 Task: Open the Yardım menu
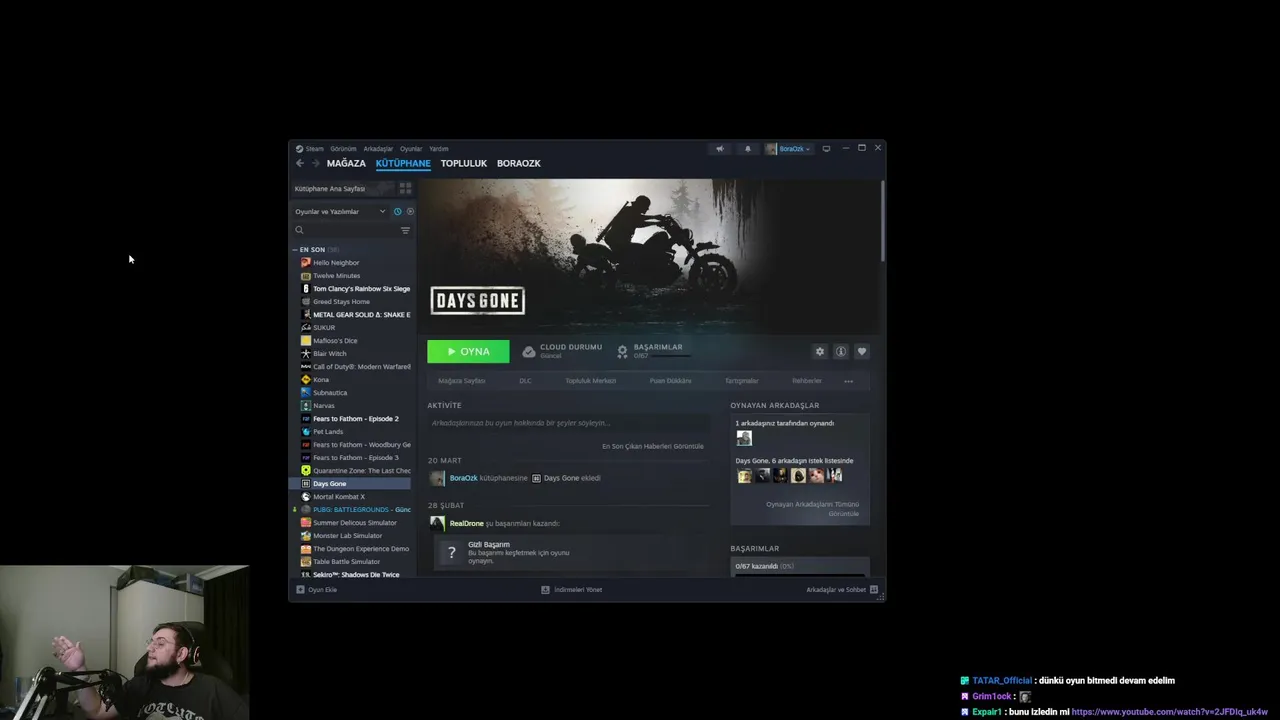click(x=439, y=149)
